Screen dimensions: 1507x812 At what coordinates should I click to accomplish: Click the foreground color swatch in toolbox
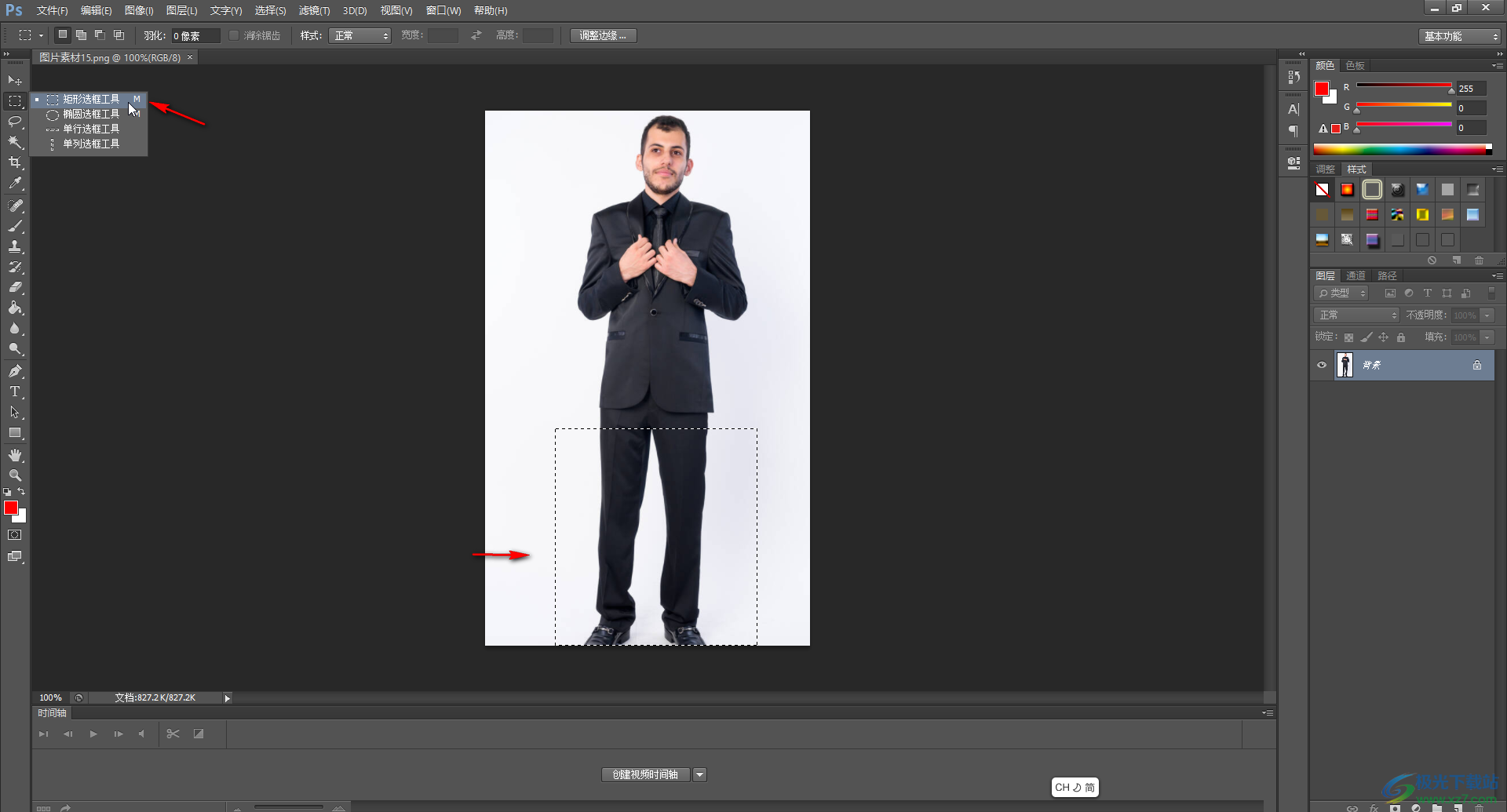(x=11, y=508)
